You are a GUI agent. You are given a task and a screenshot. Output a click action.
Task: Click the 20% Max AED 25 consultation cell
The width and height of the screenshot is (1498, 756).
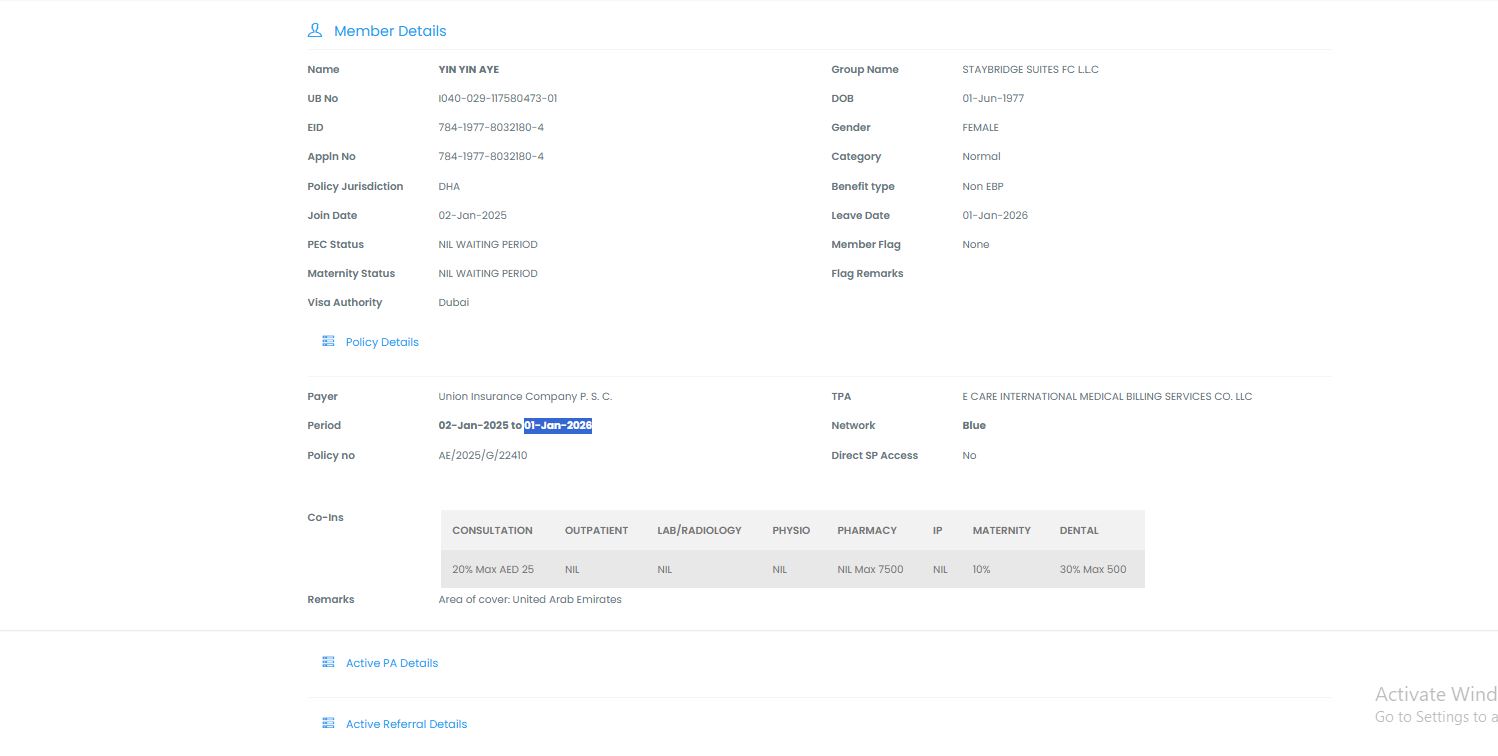point(493,569)
